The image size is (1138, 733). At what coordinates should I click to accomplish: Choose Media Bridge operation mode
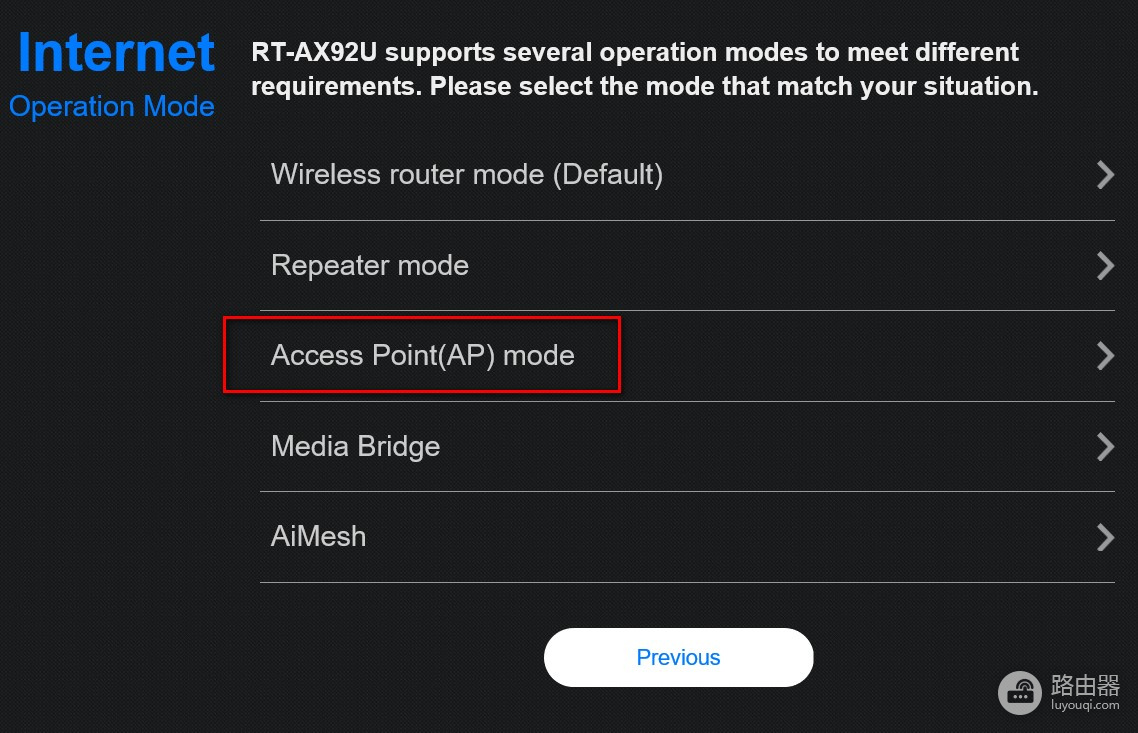pos(687,446)
